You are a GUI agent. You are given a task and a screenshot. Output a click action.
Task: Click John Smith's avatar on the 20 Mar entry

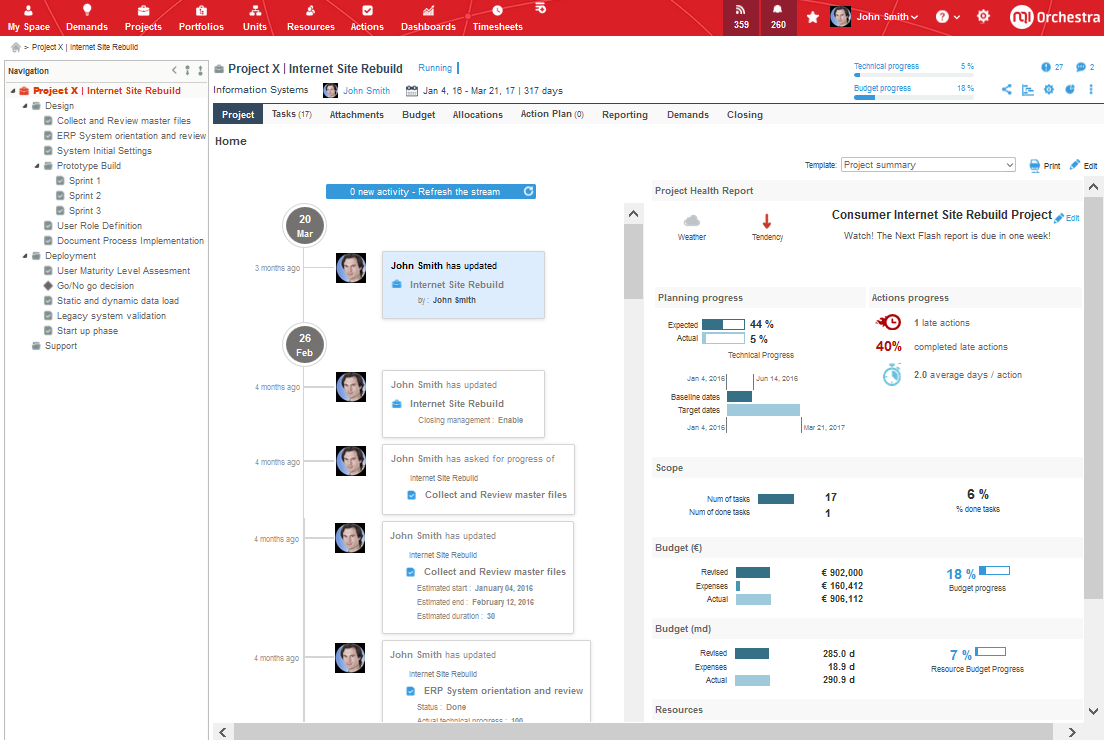(351, 268)
